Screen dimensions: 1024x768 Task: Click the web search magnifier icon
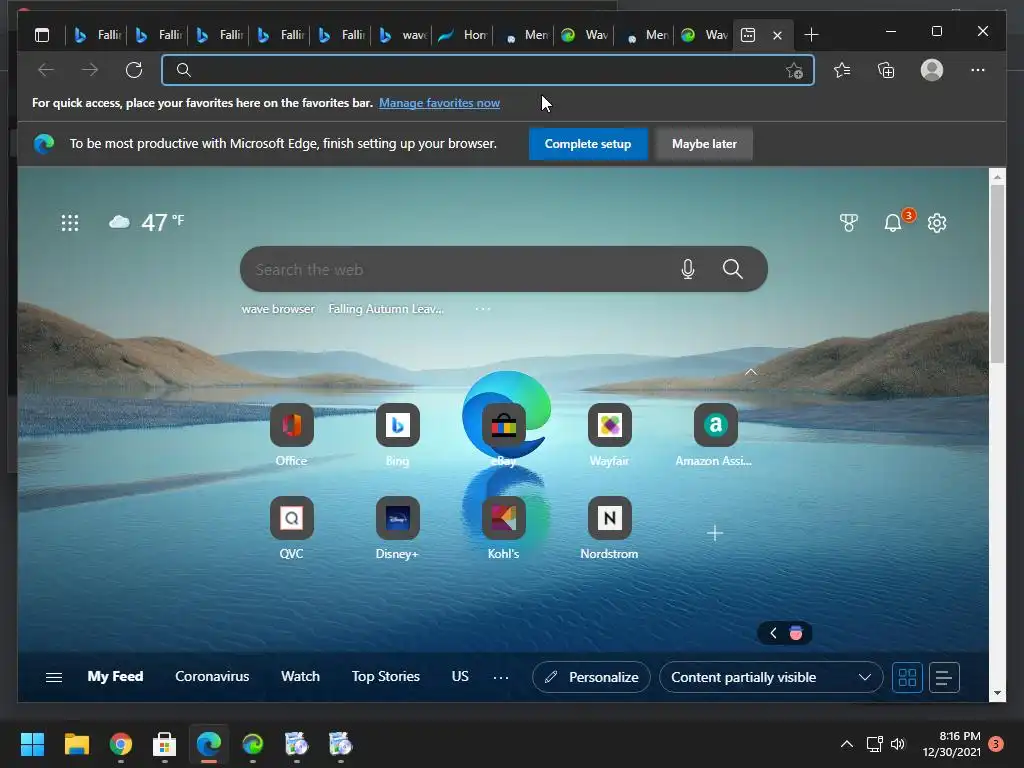click(x=733, y=269)
